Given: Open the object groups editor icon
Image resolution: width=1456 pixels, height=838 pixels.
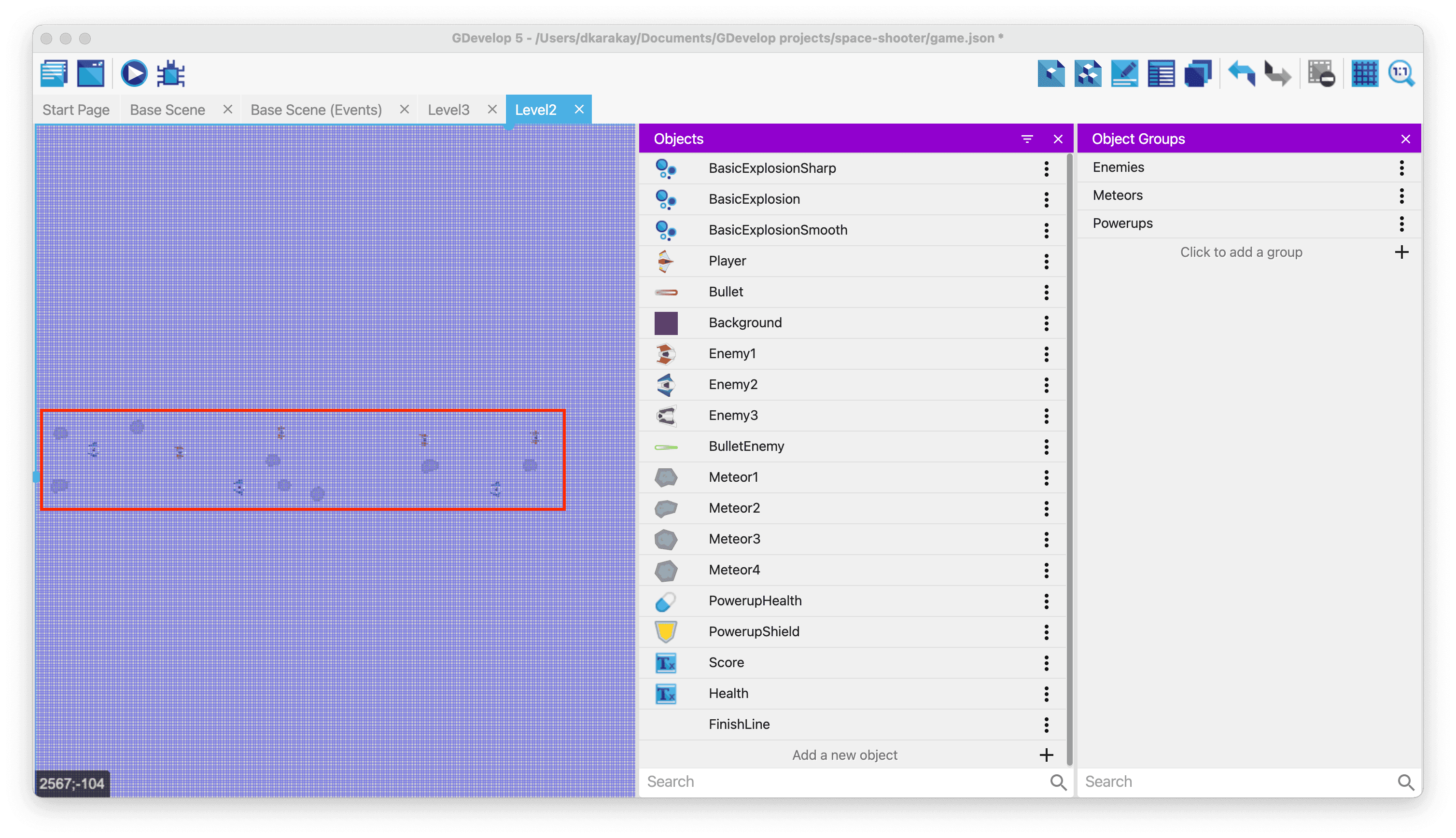Looking at the screenshot, I should (x=1088, y=74).
